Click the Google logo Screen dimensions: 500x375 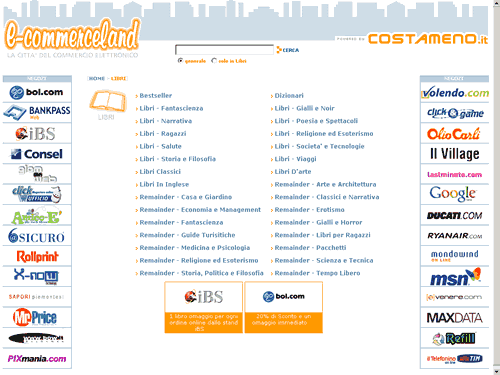coord(453,194)
